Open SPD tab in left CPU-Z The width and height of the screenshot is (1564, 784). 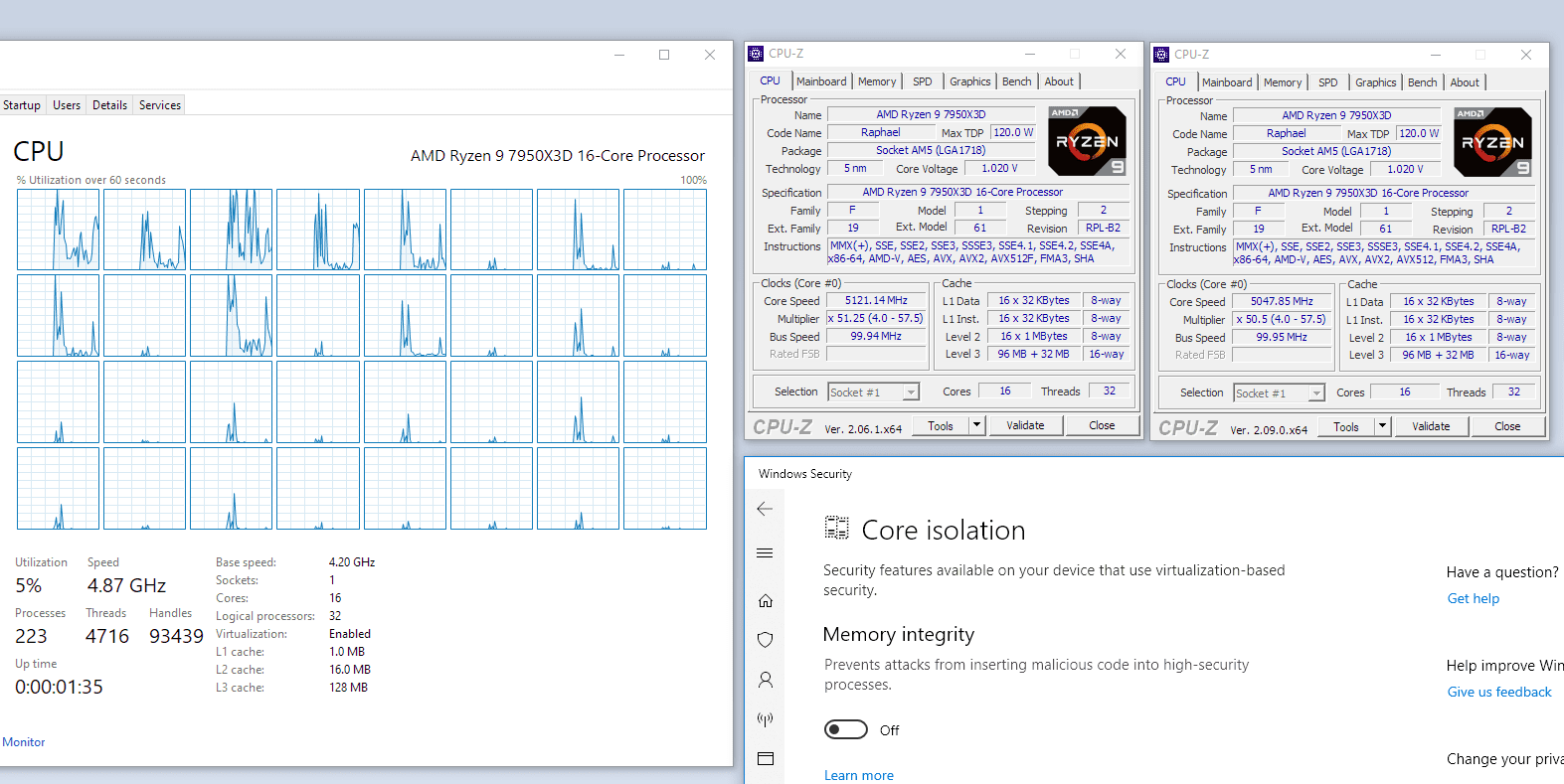click(x=923, y=81)
